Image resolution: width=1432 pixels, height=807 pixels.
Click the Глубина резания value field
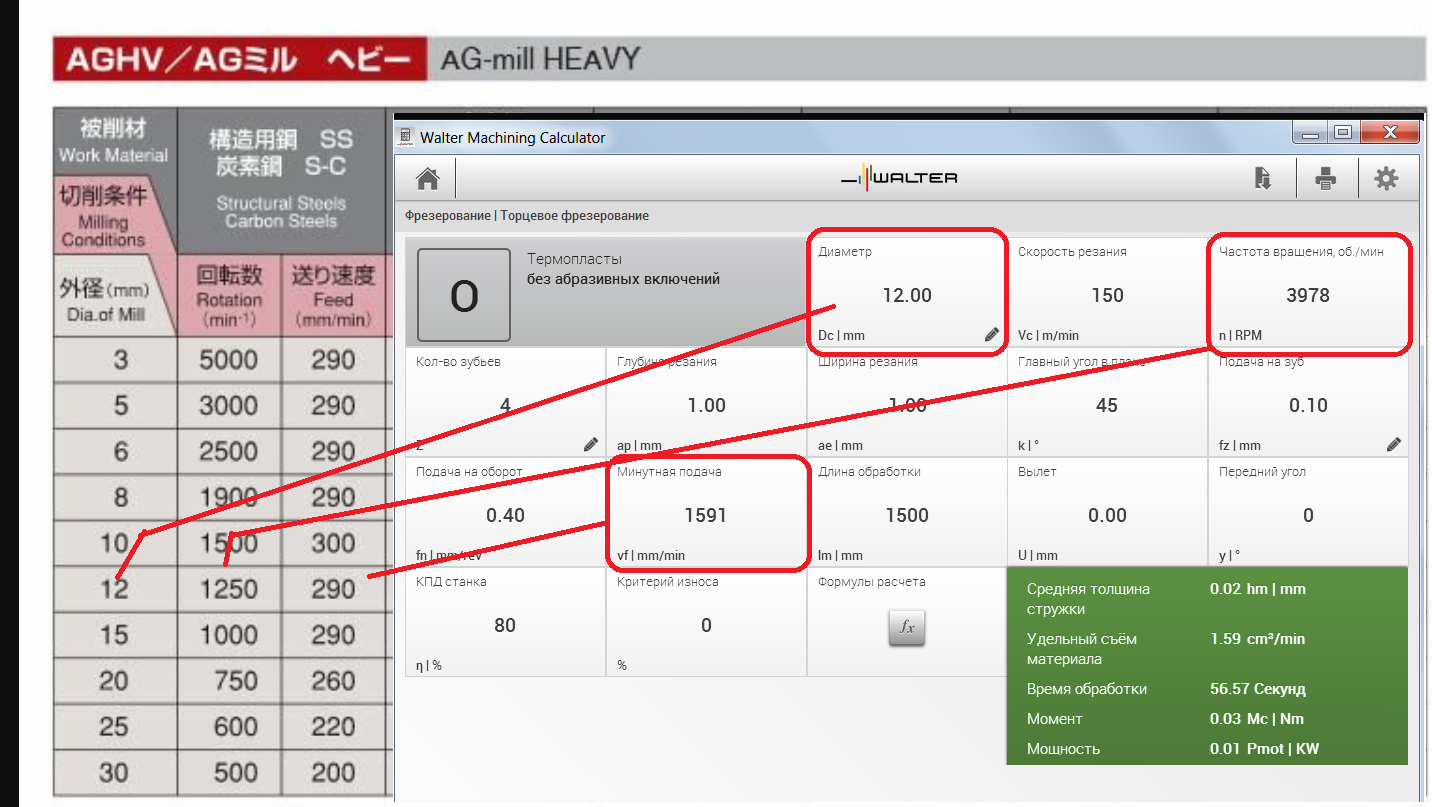pos(706,405)
